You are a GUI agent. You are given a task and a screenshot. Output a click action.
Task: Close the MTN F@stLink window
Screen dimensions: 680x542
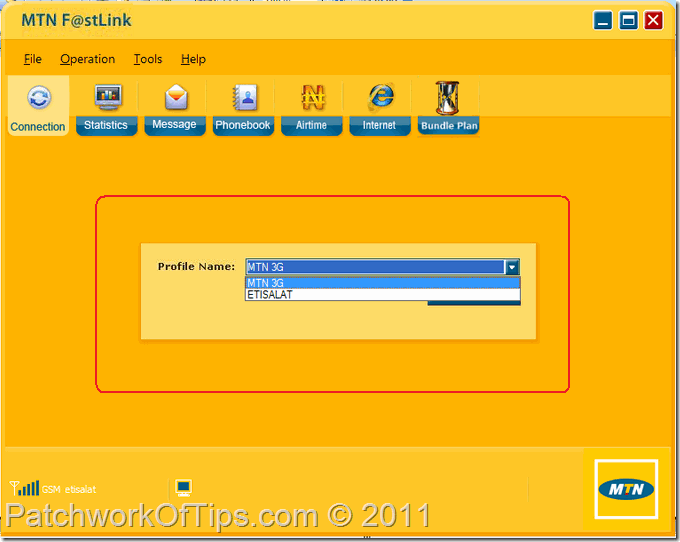pyautogui.click(x=654, y=20)
